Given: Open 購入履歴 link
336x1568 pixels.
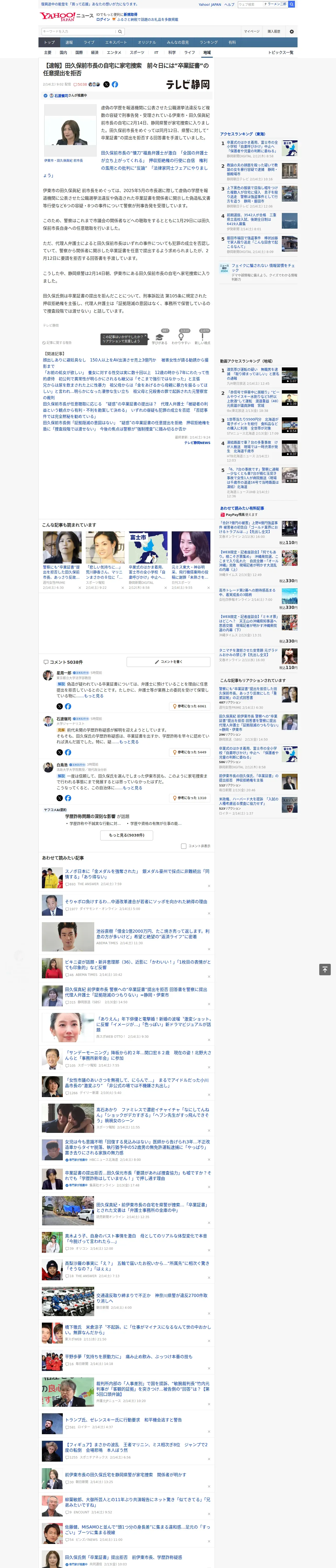Looking at the screenshot, I should point(274,32).
